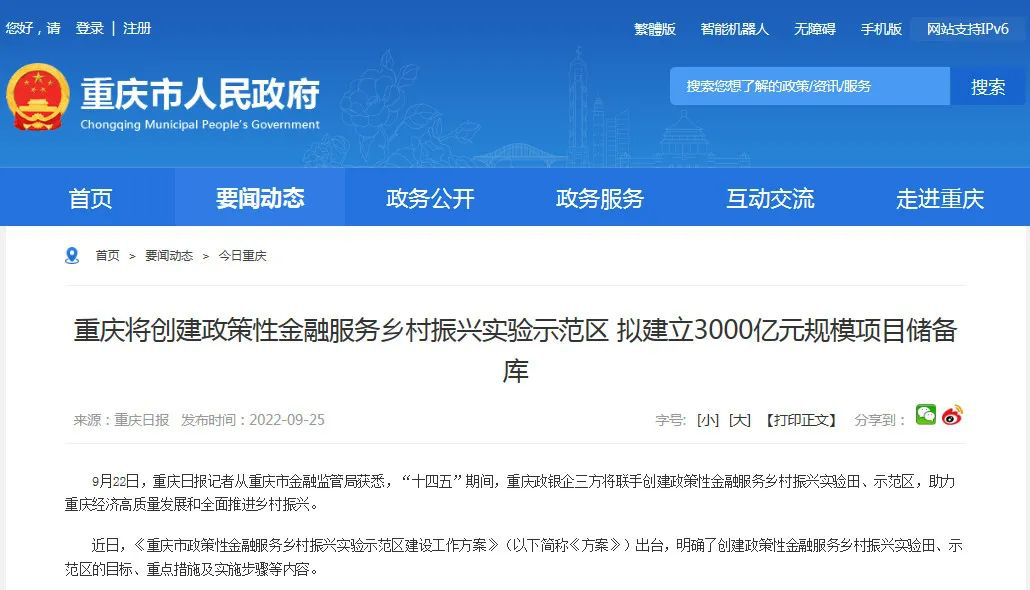Open the 注册 register link
The image size is (1030, 590).
coord(137,28)
